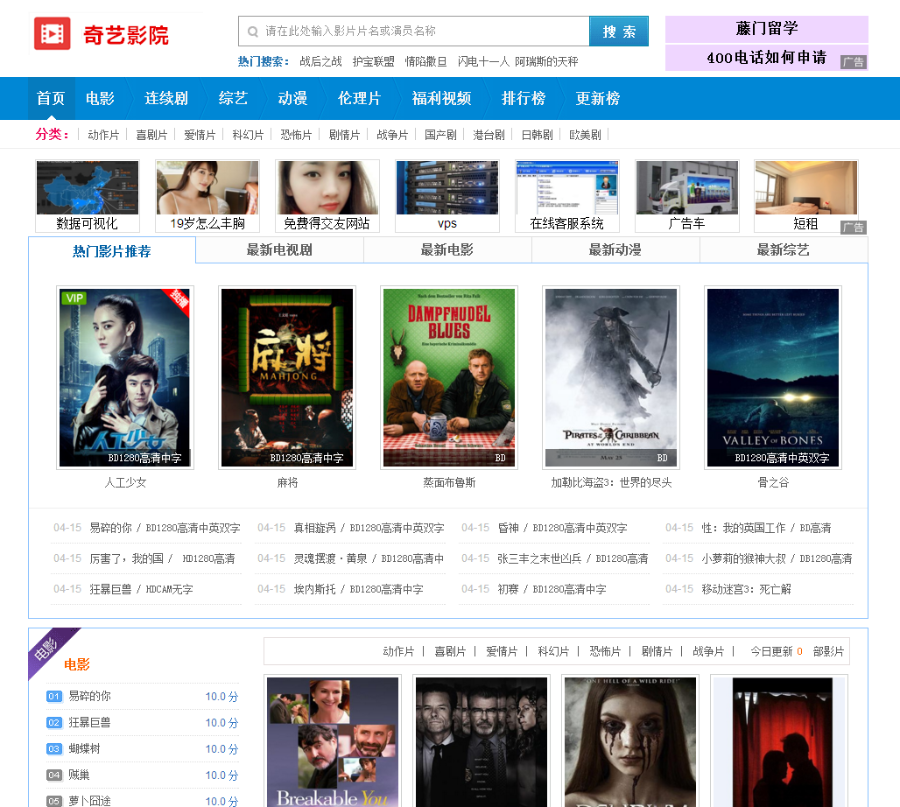Open the 排行榜 nav item

523,98
